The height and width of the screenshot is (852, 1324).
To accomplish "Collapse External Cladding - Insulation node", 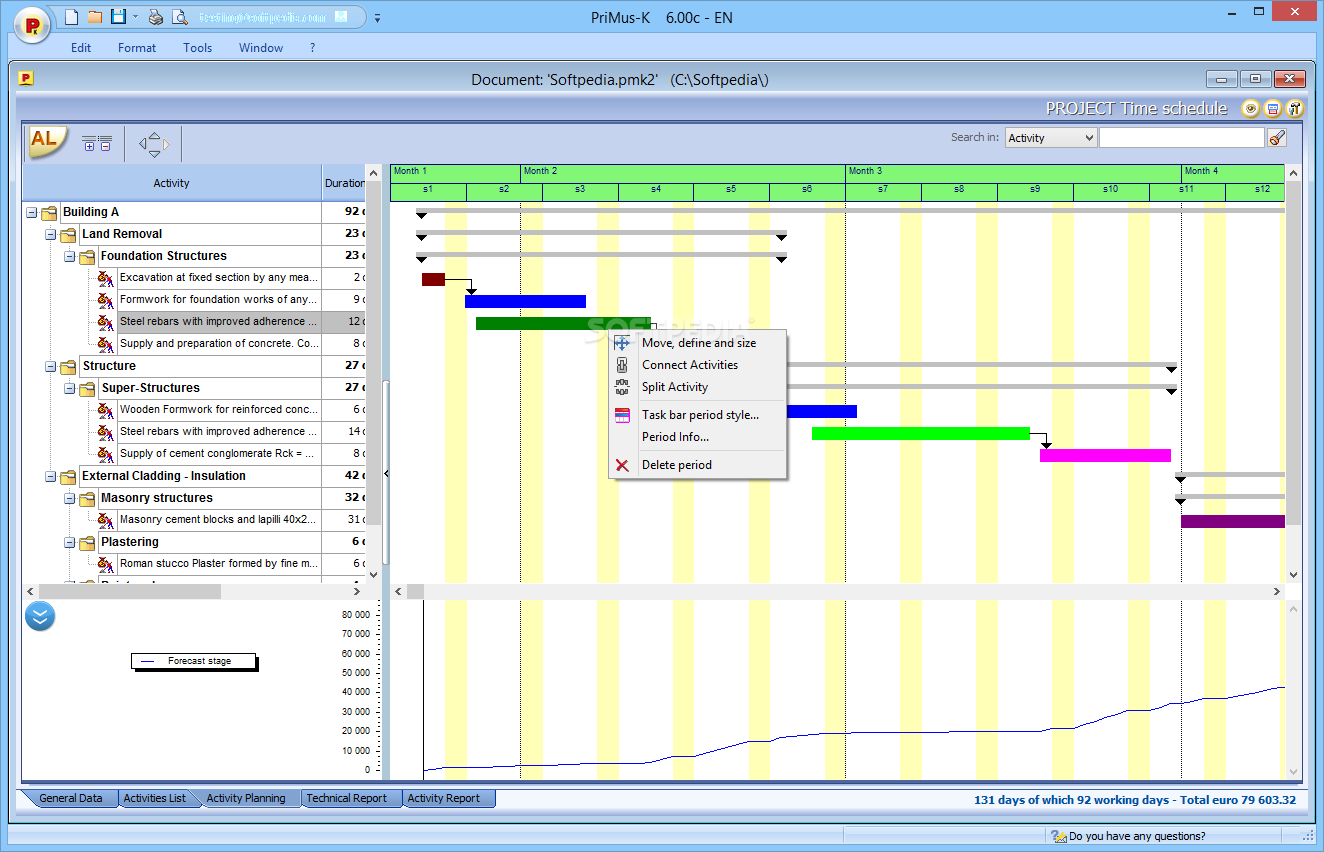I will pyautogui.click(x=51, y=477).
